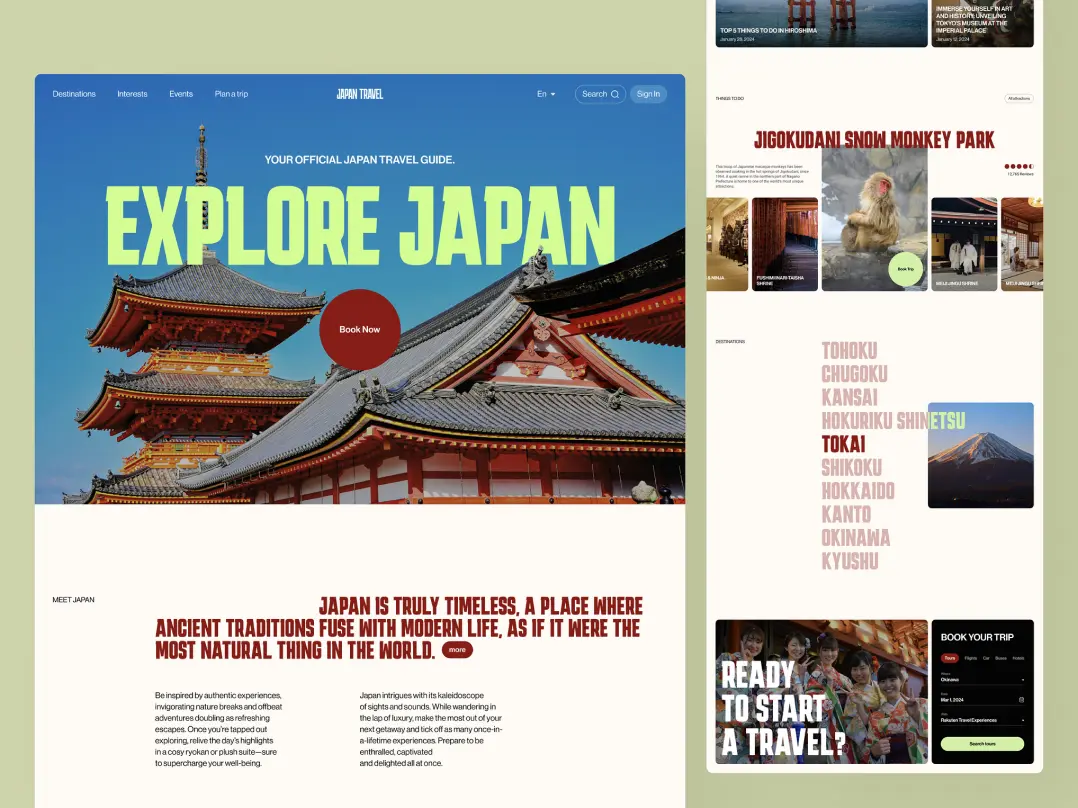Expand the Okinawa destination dropdown
Viewport: 1078px width, 808px height.
[1022, 679]
